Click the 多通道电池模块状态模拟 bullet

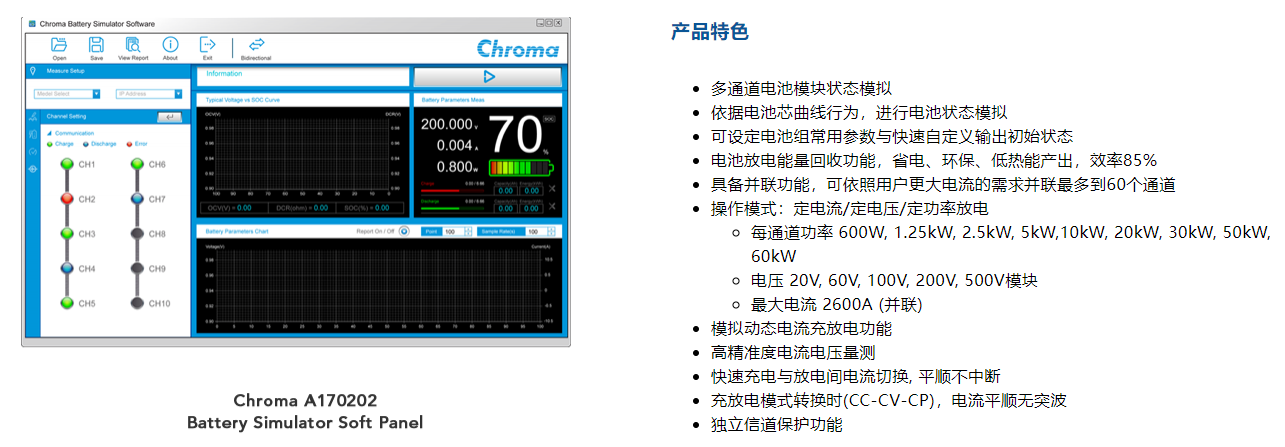pos(801,88)
